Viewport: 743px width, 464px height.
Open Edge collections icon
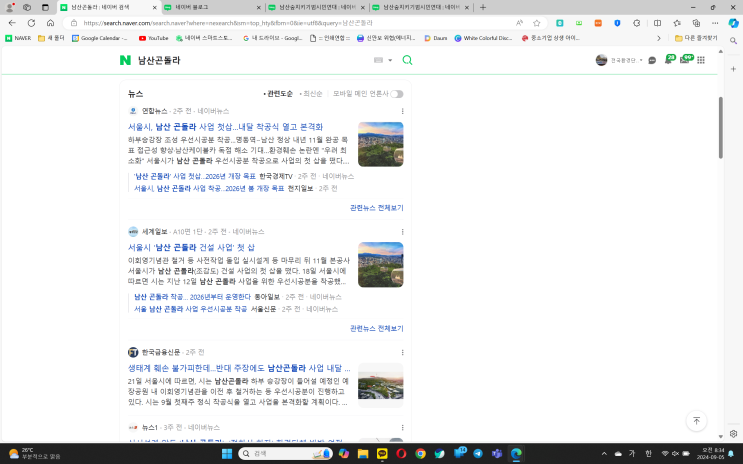pos(696,23)
